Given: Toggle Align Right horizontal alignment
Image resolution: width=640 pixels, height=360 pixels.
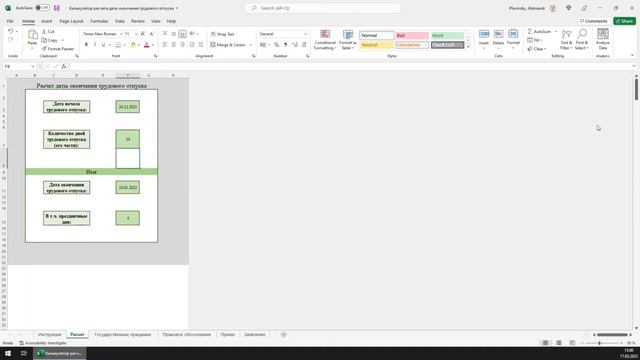Looking at the screenshot, I should point(182,44).
